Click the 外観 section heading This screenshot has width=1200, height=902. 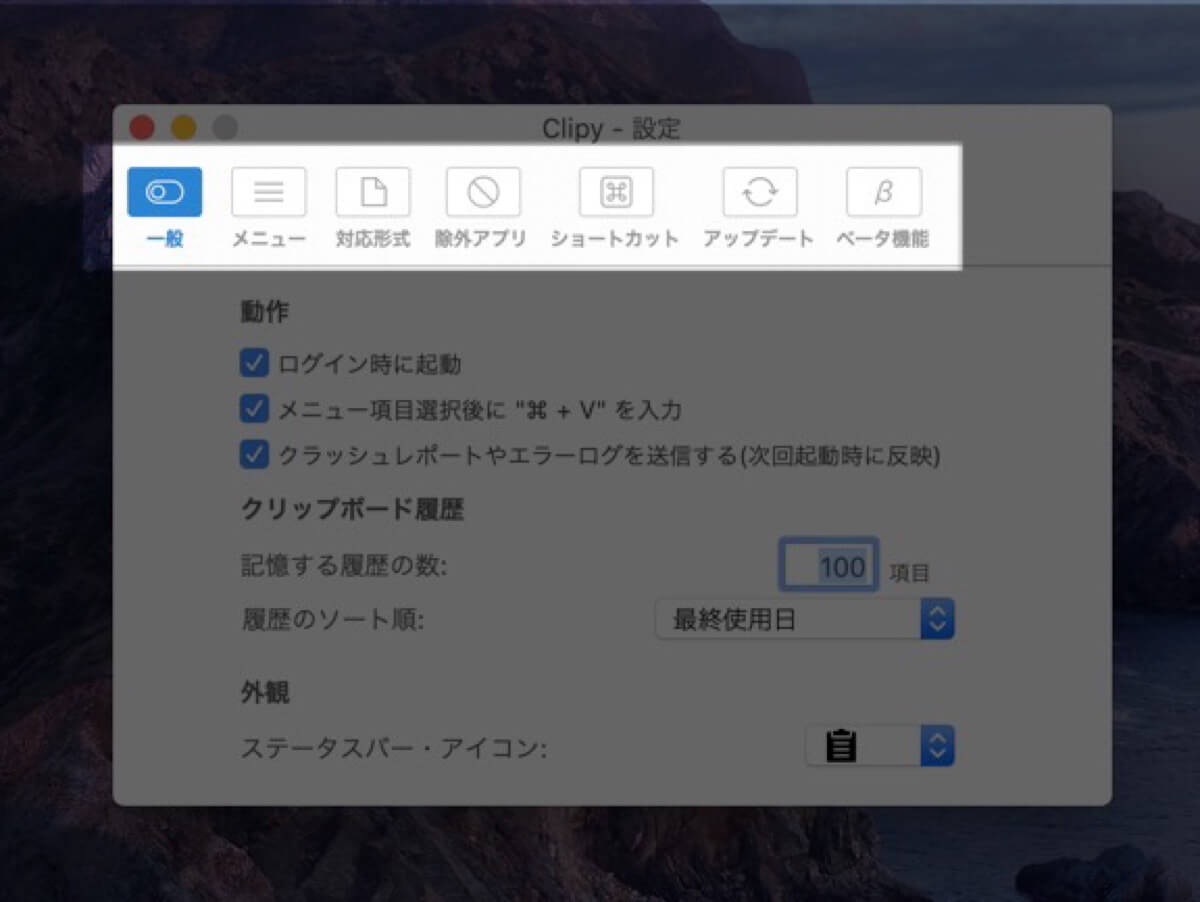tap(265, 692)
